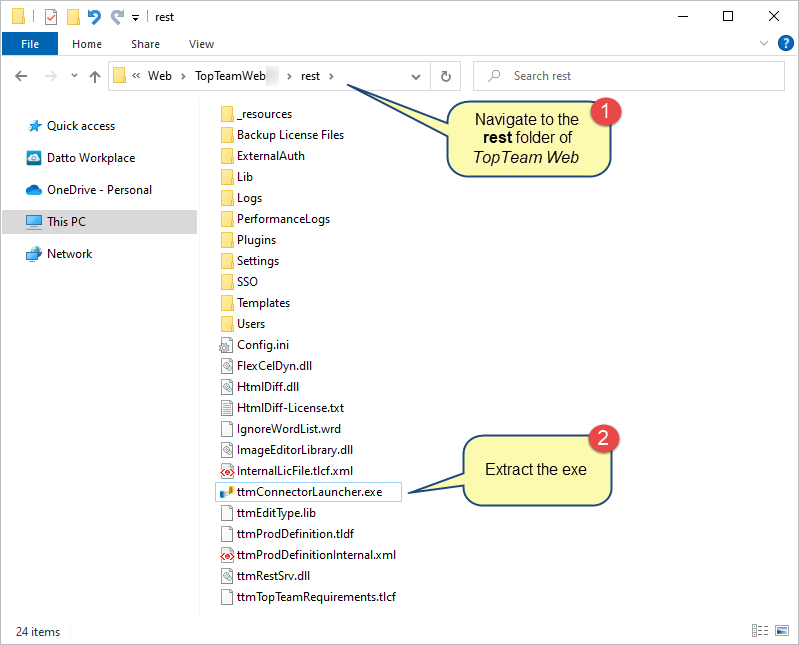Select the HtmlDiff.dll file
This screenshot has height=645, width=799.
point(260,387)
